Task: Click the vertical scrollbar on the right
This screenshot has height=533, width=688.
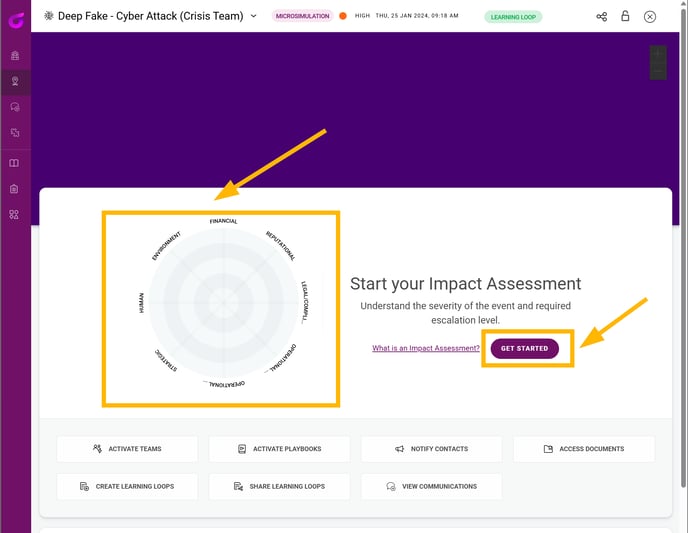Action: click(x=684, y=246)
